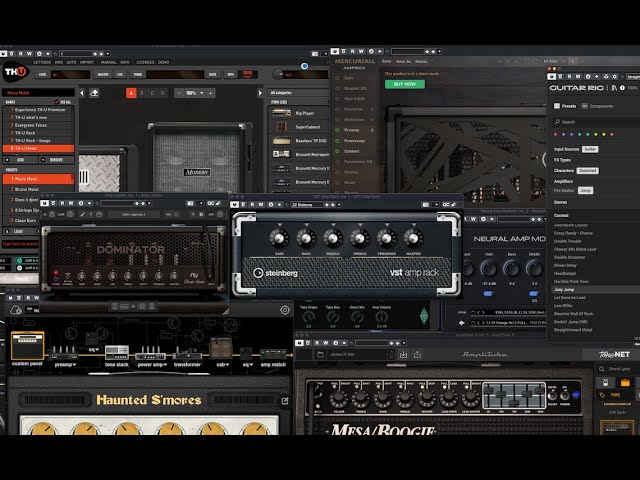Select SuperCabinet in TH-U component list

click(x=299, y=127)
